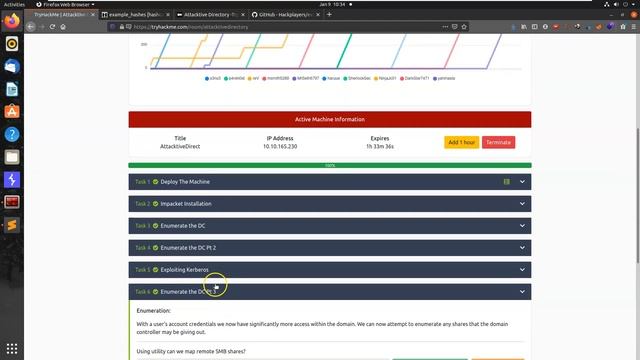The height and width of the screenshot is (360, 640).
Task: Open Ubuntu Software from the dock
Action: 12,111
